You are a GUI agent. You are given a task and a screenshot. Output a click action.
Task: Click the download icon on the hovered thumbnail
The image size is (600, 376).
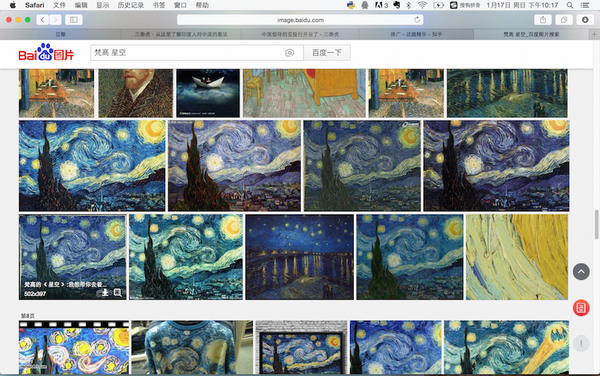point(105,293)
